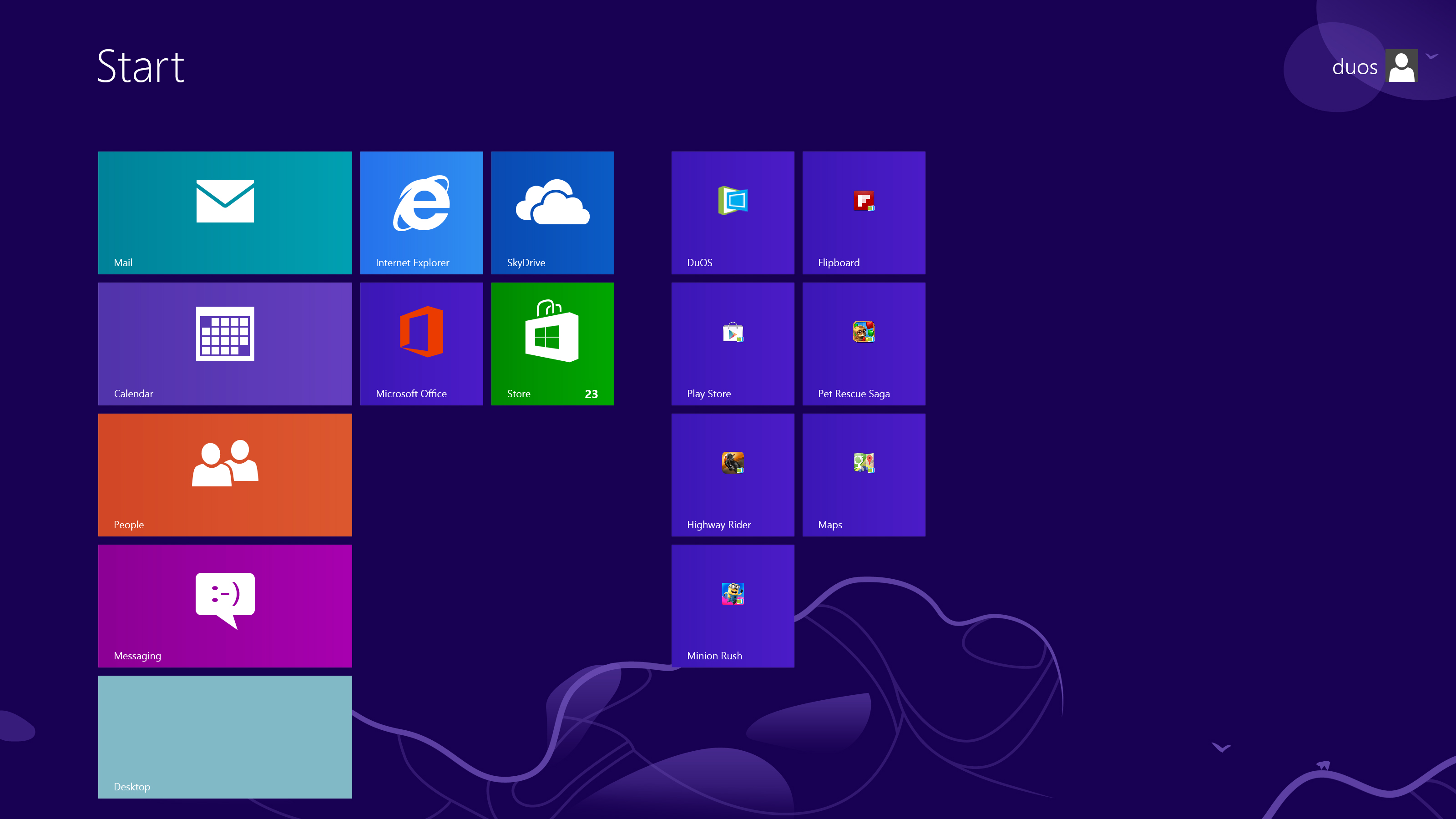The width and height of the screenshot is (1456, 819).
Task: Open the Flipboard tile
Action: (864, 212)
